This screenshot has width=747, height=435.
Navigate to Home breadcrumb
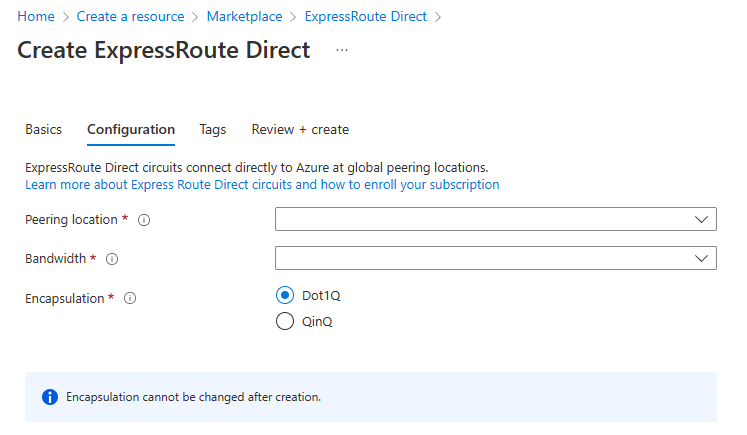click(36, 16)
